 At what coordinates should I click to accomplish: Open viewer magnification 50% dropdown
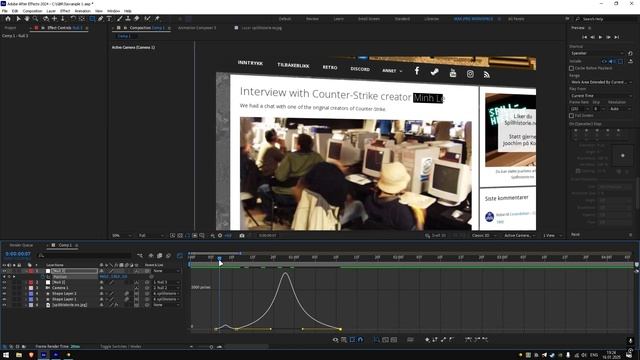coord(122,236)
